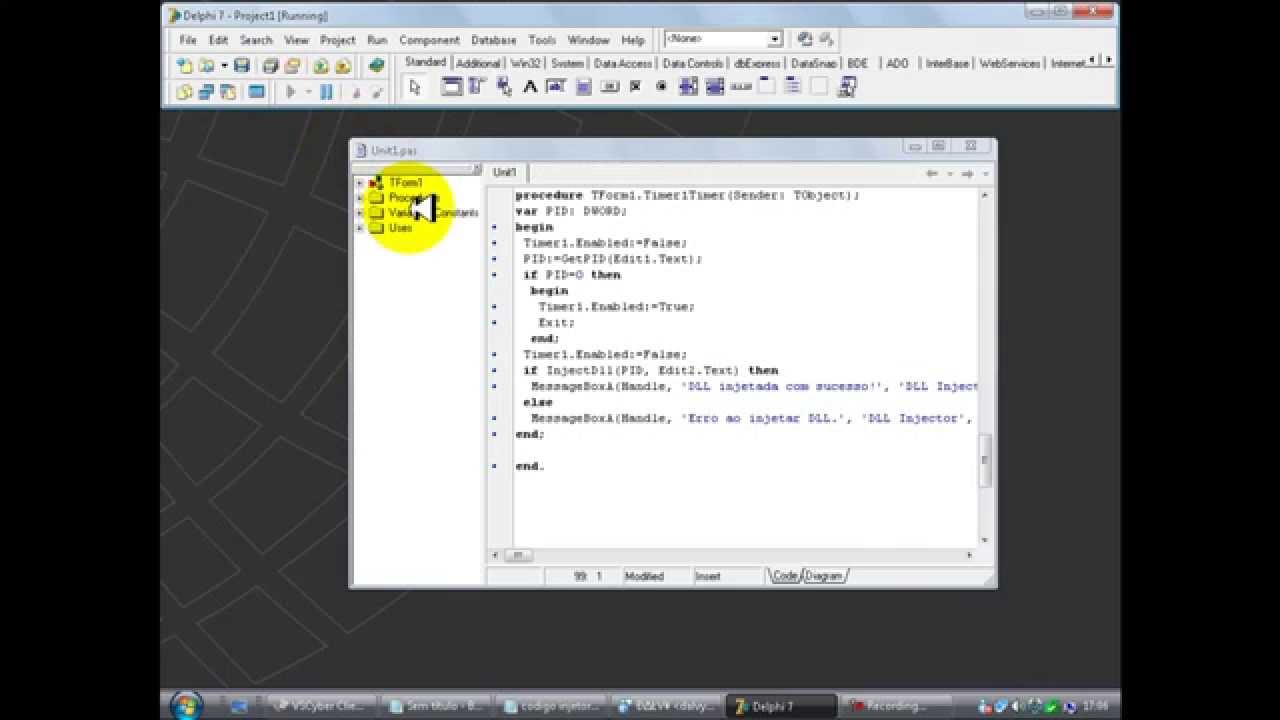
Task: Select the MainMenu component icon
Action: (x=478, y=87)
